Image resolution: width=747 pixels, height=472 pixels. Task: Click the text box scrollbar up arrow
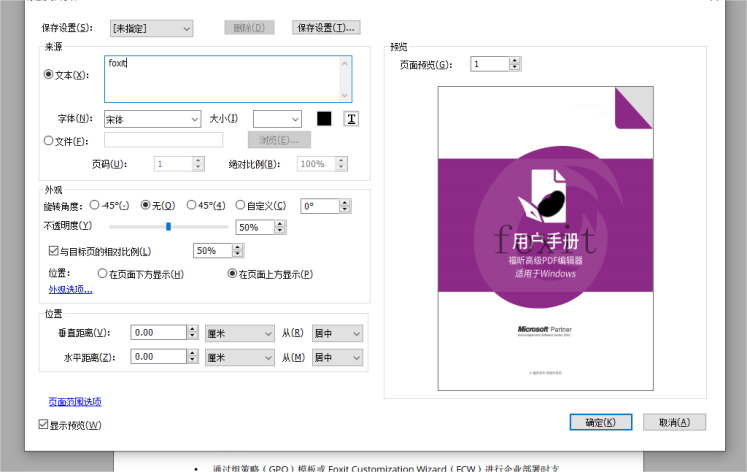345,63
